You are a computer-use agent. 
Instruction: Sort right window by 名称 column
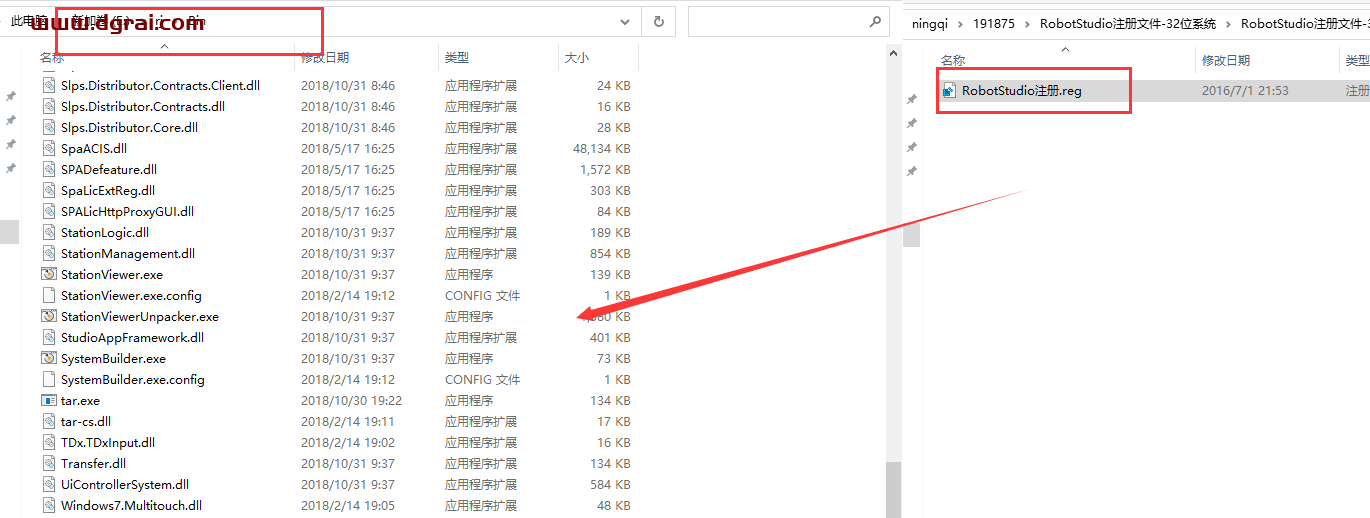953,62
